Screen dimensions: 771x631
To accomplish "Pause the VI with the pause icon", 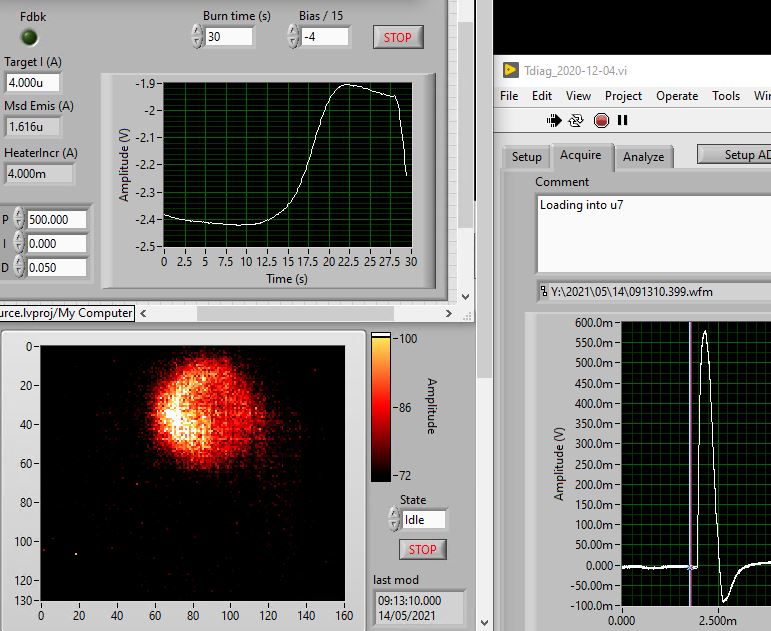I will tap(623, 120).
